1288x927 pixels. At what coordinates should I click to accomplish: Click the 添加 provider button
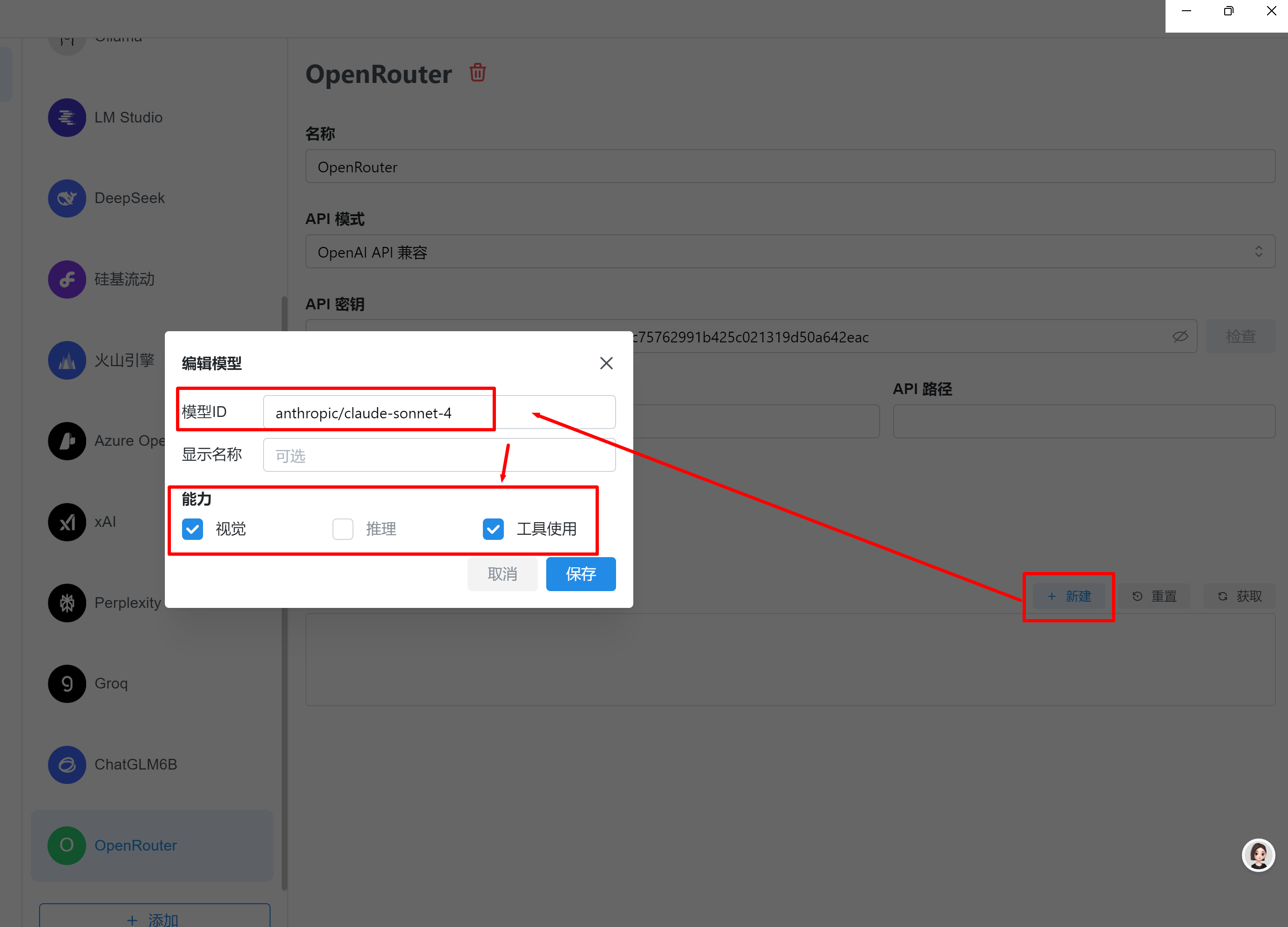click(155, 916)
